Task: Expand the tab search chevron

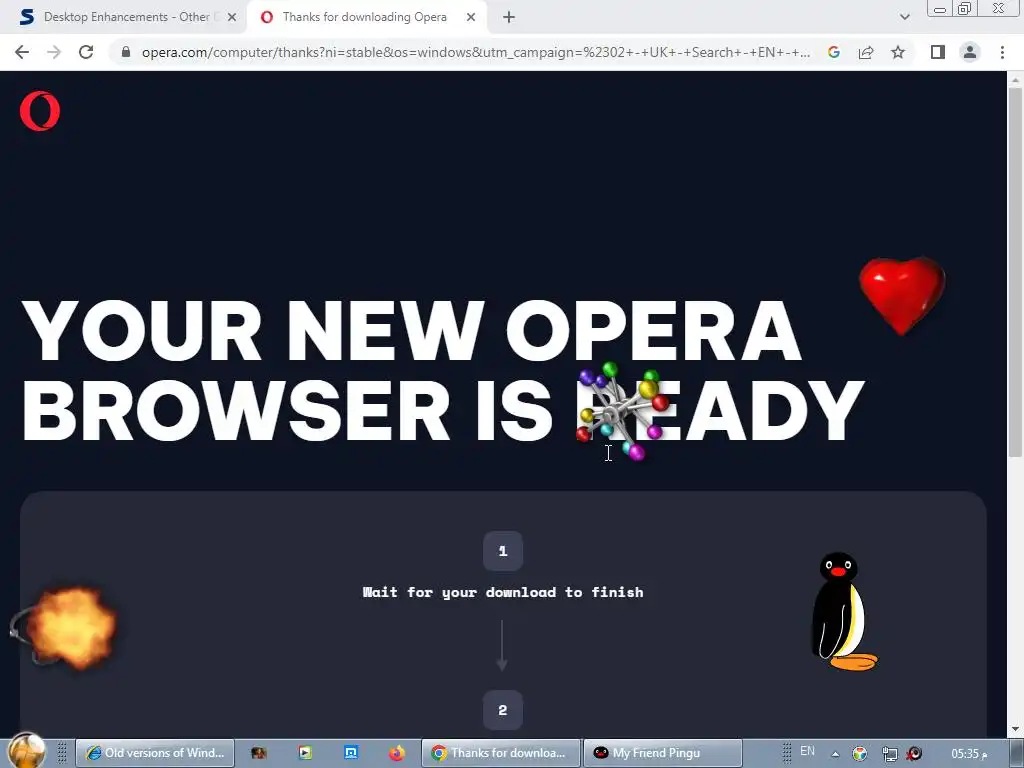Action: pyautogui.click(x=904, y=18)
